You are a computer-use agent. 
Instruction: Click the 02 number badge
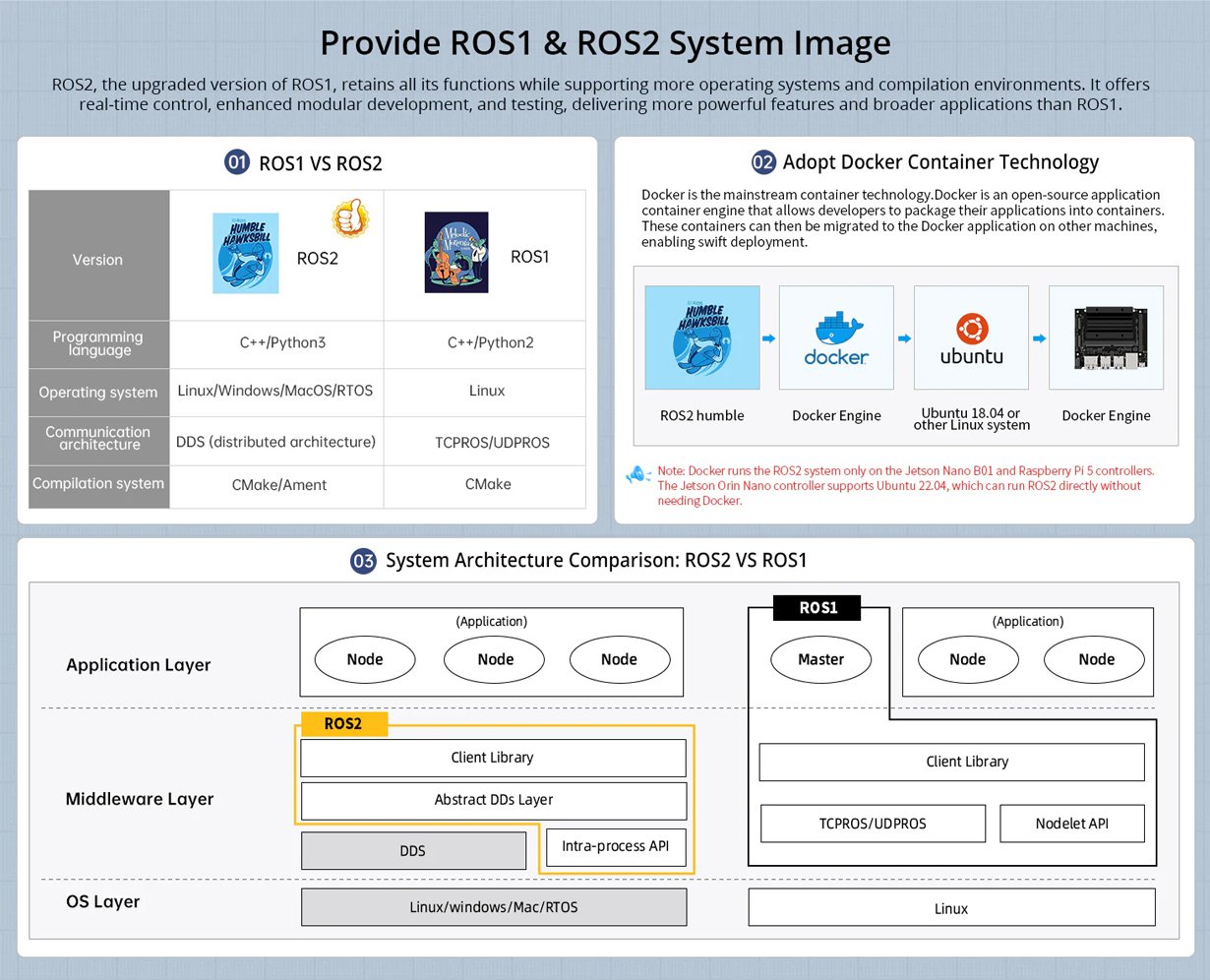click(x=762, y=162)
